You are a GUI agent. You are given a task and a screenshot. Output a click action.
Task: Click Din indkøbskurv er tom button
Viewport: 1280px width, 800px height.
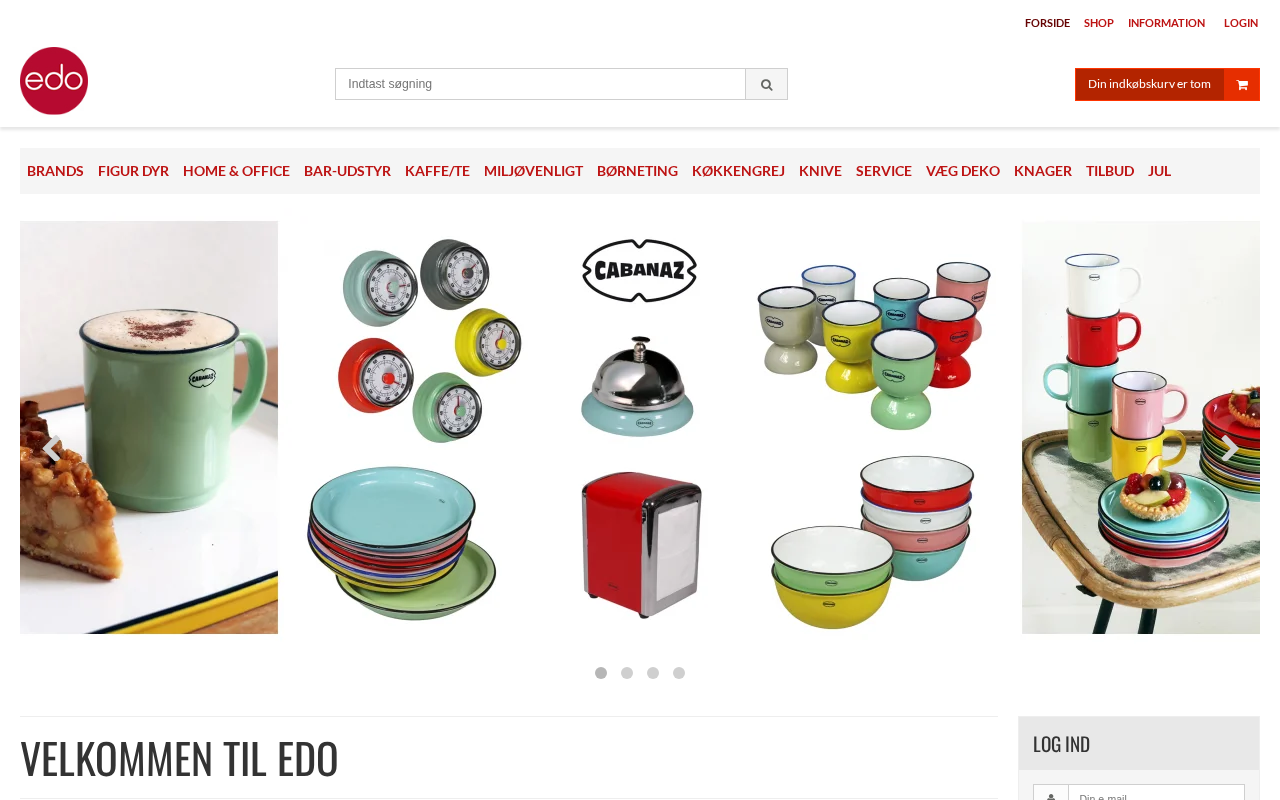[1149, 84]
